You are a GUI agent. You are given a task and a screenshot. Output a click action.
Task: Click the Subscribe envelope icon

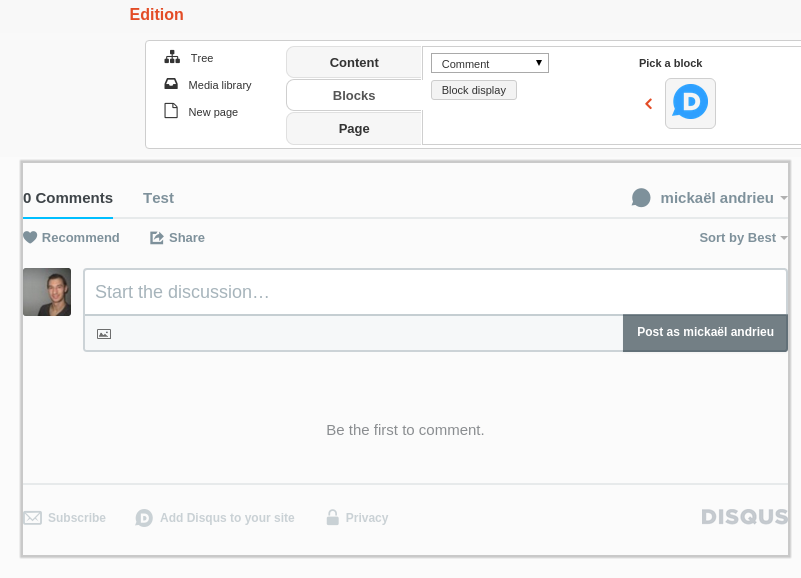click(33, 518)
